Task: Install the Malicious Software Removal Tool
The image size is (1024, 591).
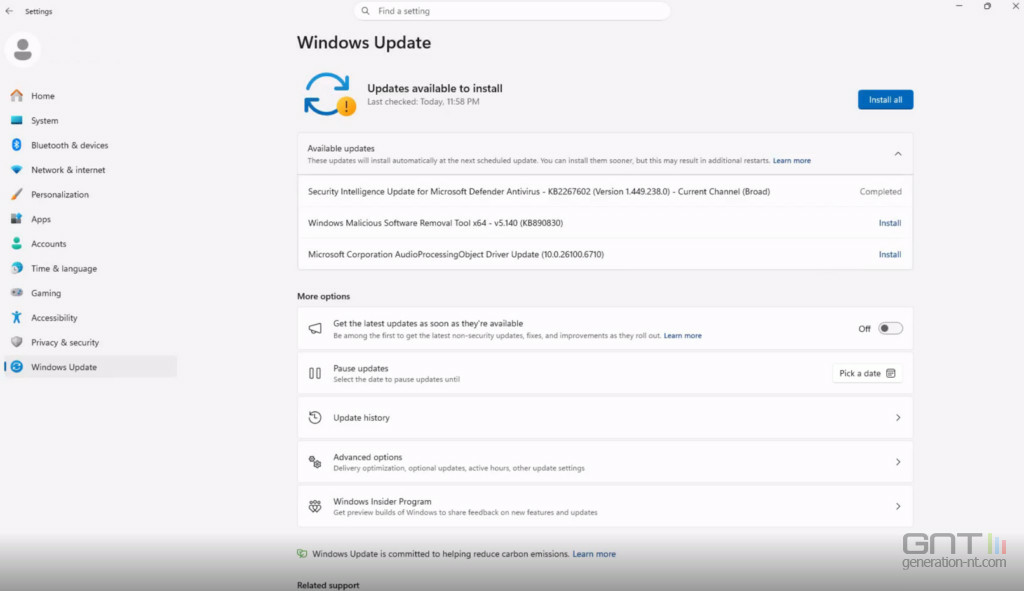Action: point(889,223)
